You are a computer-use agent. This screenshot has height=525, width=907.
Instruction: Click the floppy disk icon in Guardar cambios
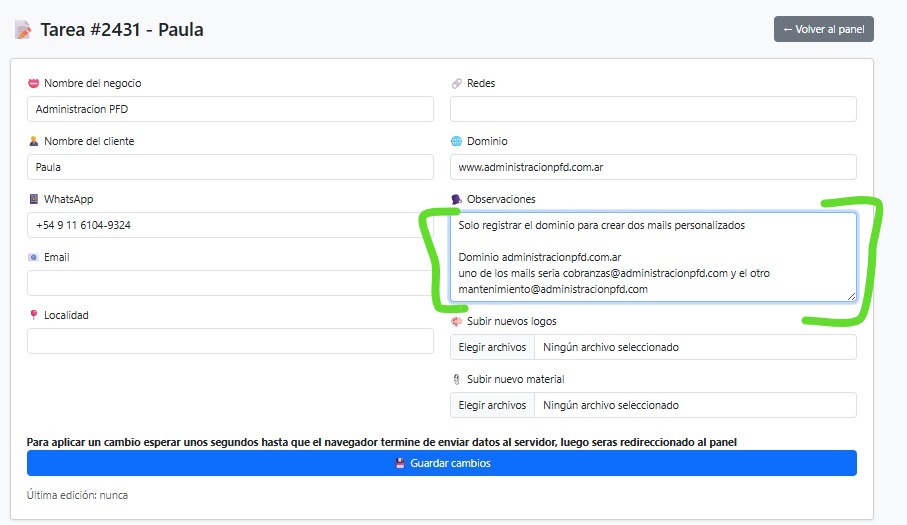pos(400,463)
